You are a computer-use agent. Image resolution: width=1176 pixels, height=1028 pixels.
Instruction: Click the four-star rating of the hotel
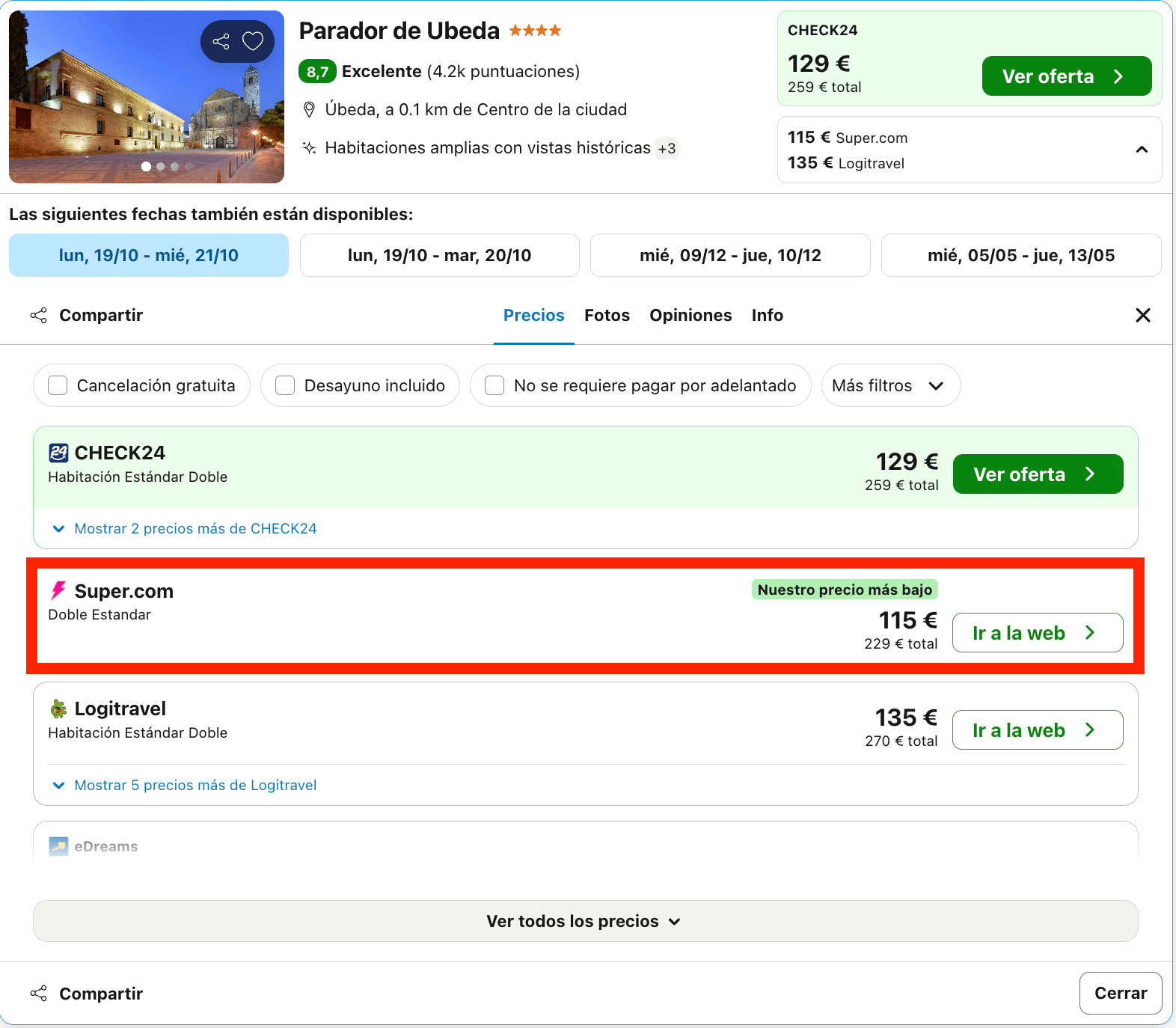535,31
